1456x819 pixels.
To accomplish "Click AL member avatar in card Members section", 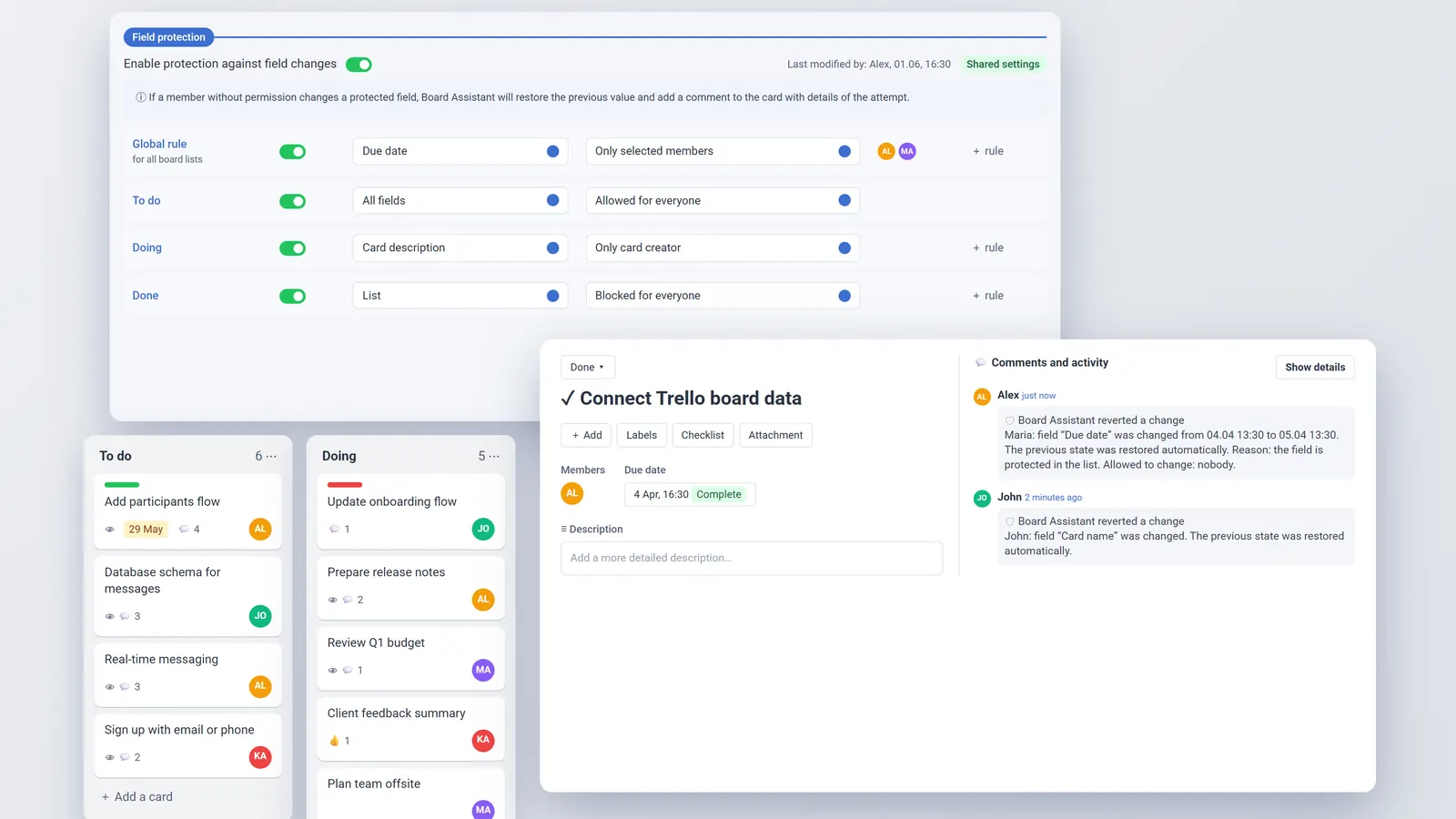I will pyautogui.click(x=571, y=493).
